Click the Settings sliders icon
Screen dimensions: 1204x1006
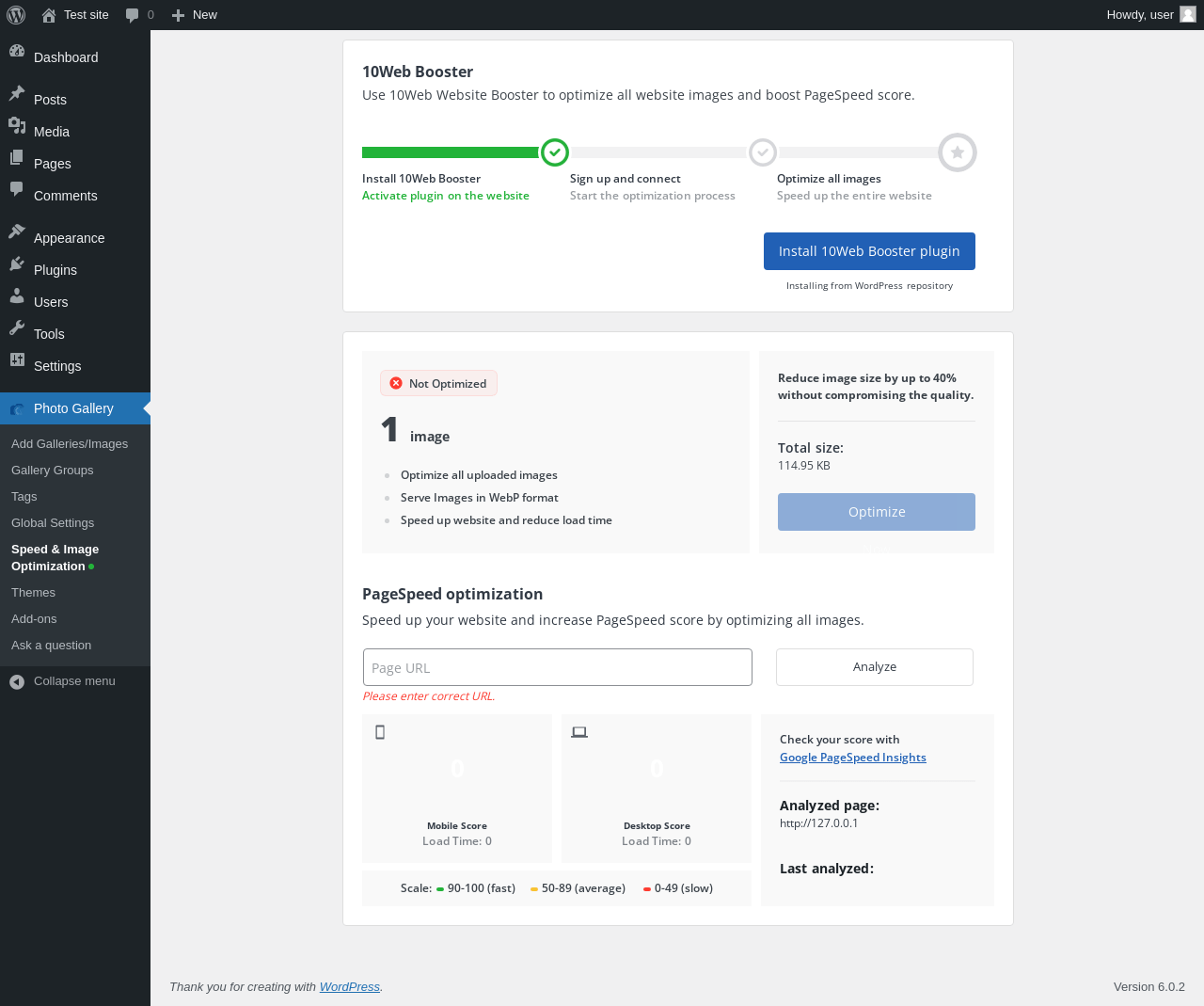click(17, 359)
